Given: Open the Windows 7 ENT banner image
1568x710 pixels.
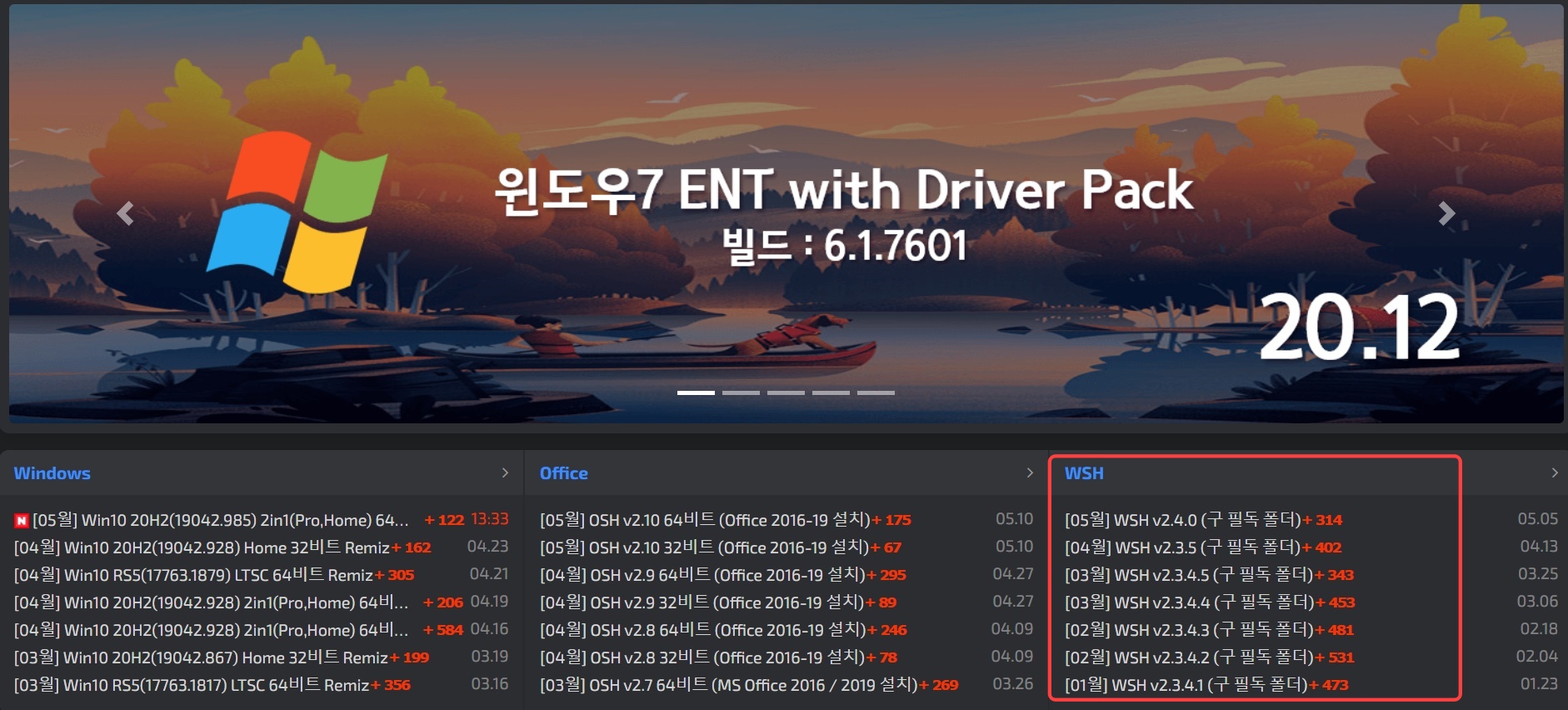Looking at the screenshot, I should pos(786,214).
